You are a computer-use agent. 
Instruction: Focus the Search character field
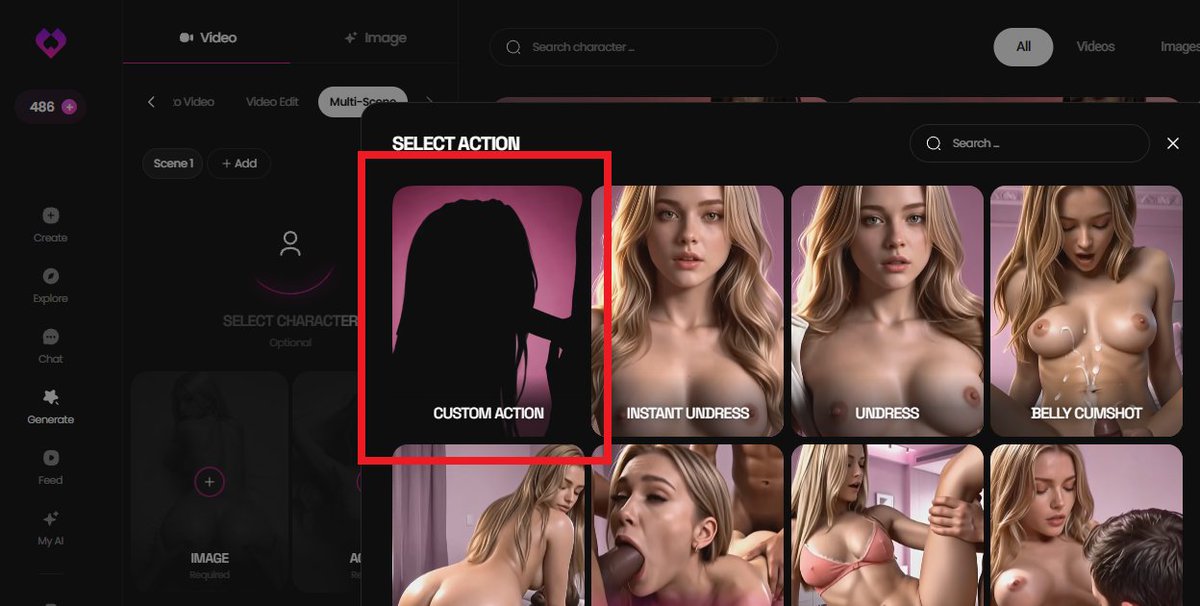pyautogui.click(x=633, y=47)
